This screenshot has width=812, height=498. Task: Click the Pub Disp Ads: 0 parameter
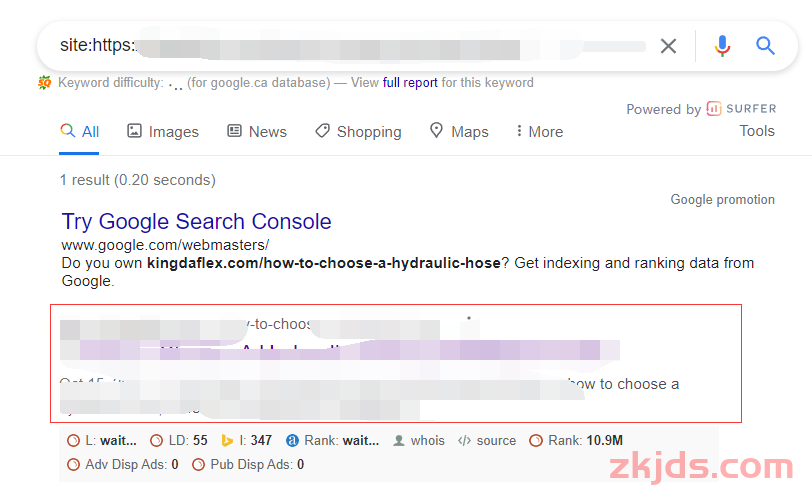pyautogui.click(x=248, y=464)
